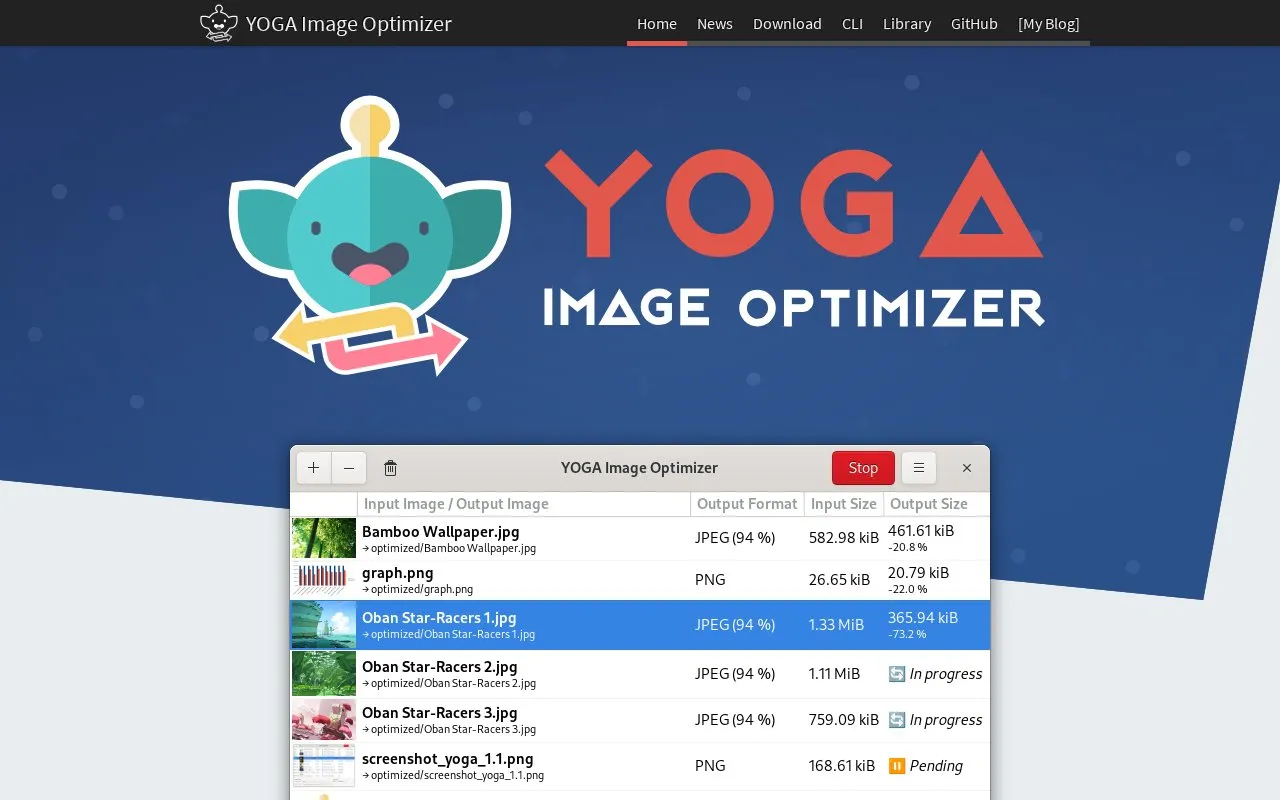
Task: Click the Oban Star-Racers 3 thumbnail
Action: [324, 720]
